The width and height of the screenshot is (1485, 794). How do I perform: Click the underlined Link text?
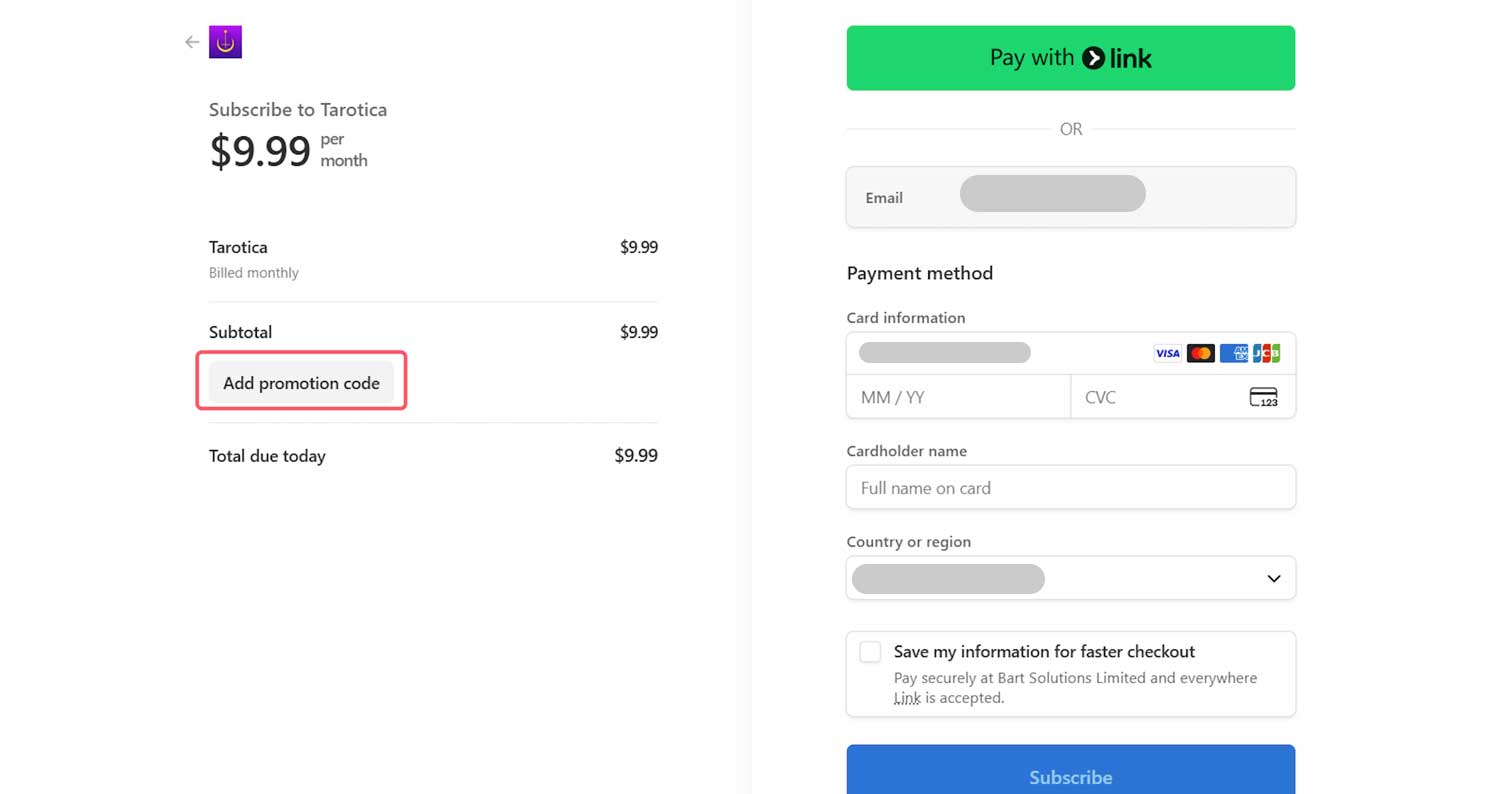pyautogui.click(x=907, y=698)
